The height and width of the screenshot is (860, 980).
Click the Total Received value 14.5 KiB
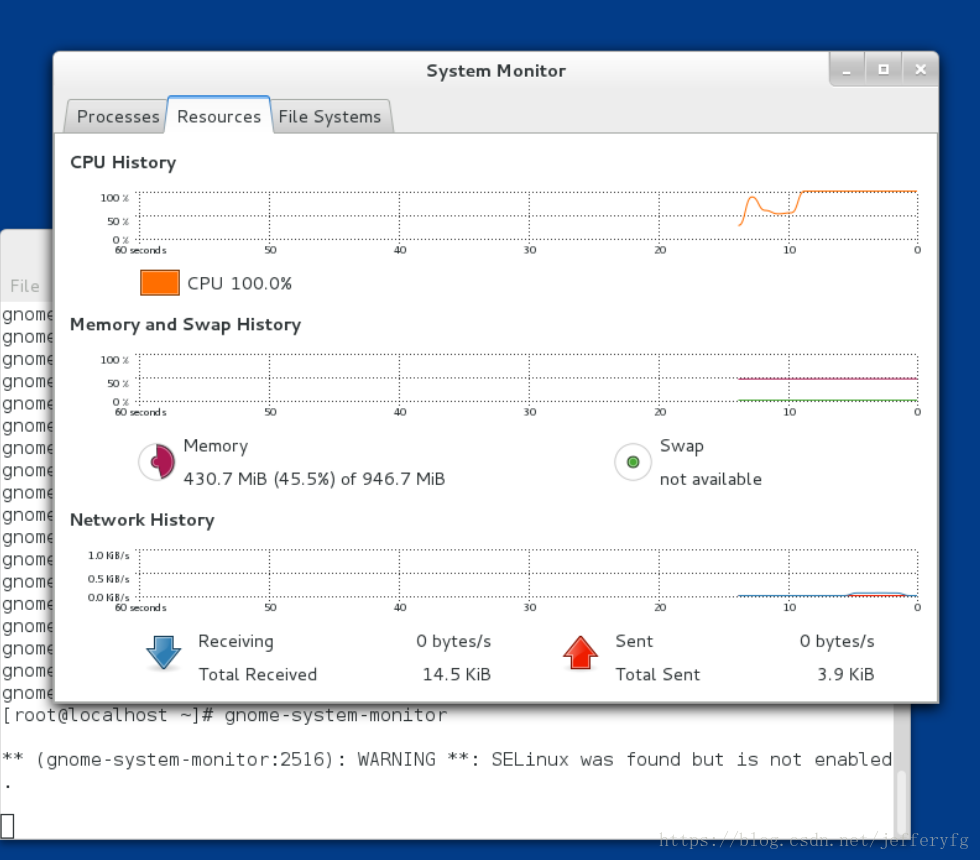coord(457,674)
